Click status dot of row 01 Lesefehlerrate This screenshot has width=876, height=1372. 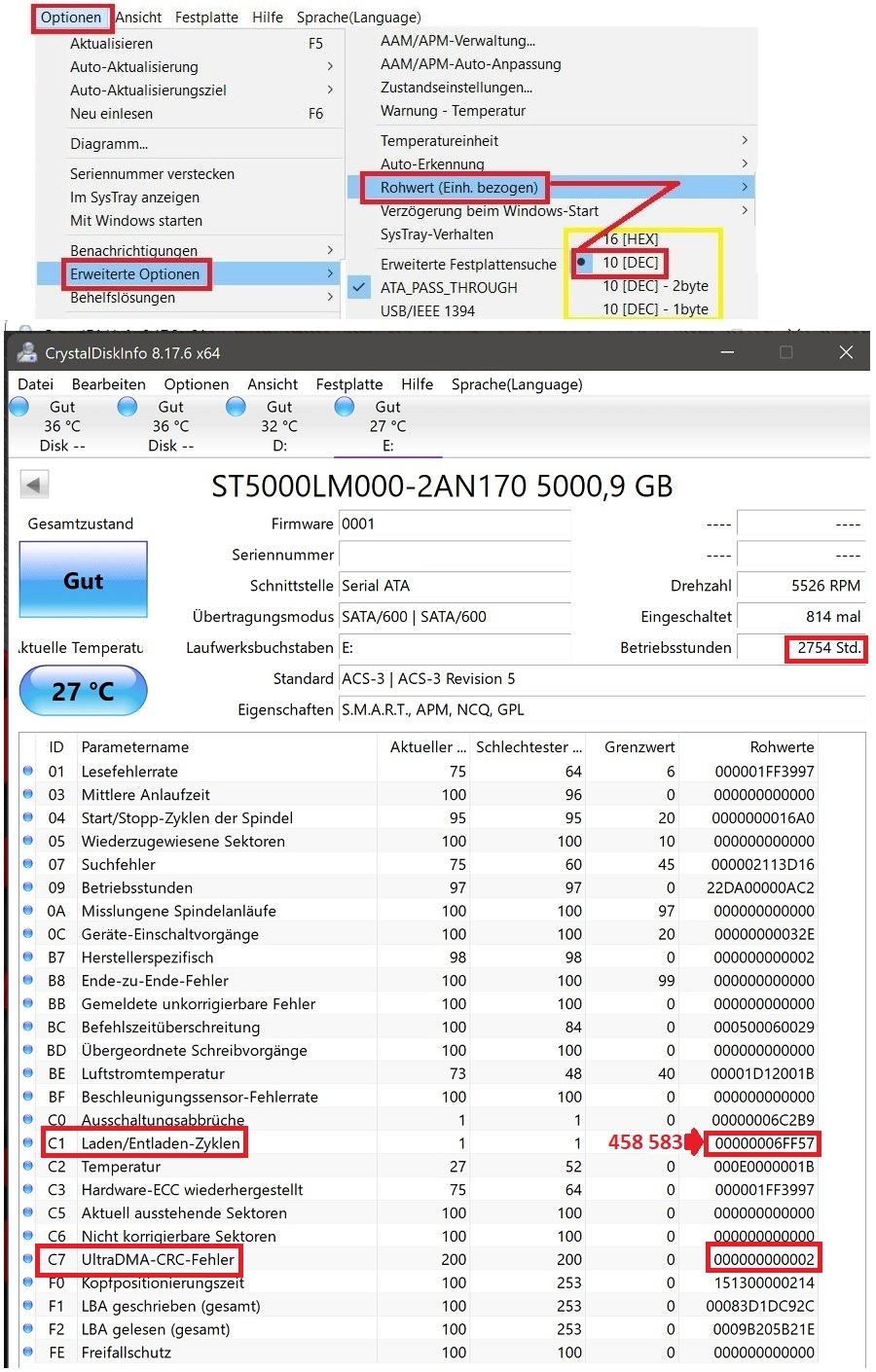28,772
